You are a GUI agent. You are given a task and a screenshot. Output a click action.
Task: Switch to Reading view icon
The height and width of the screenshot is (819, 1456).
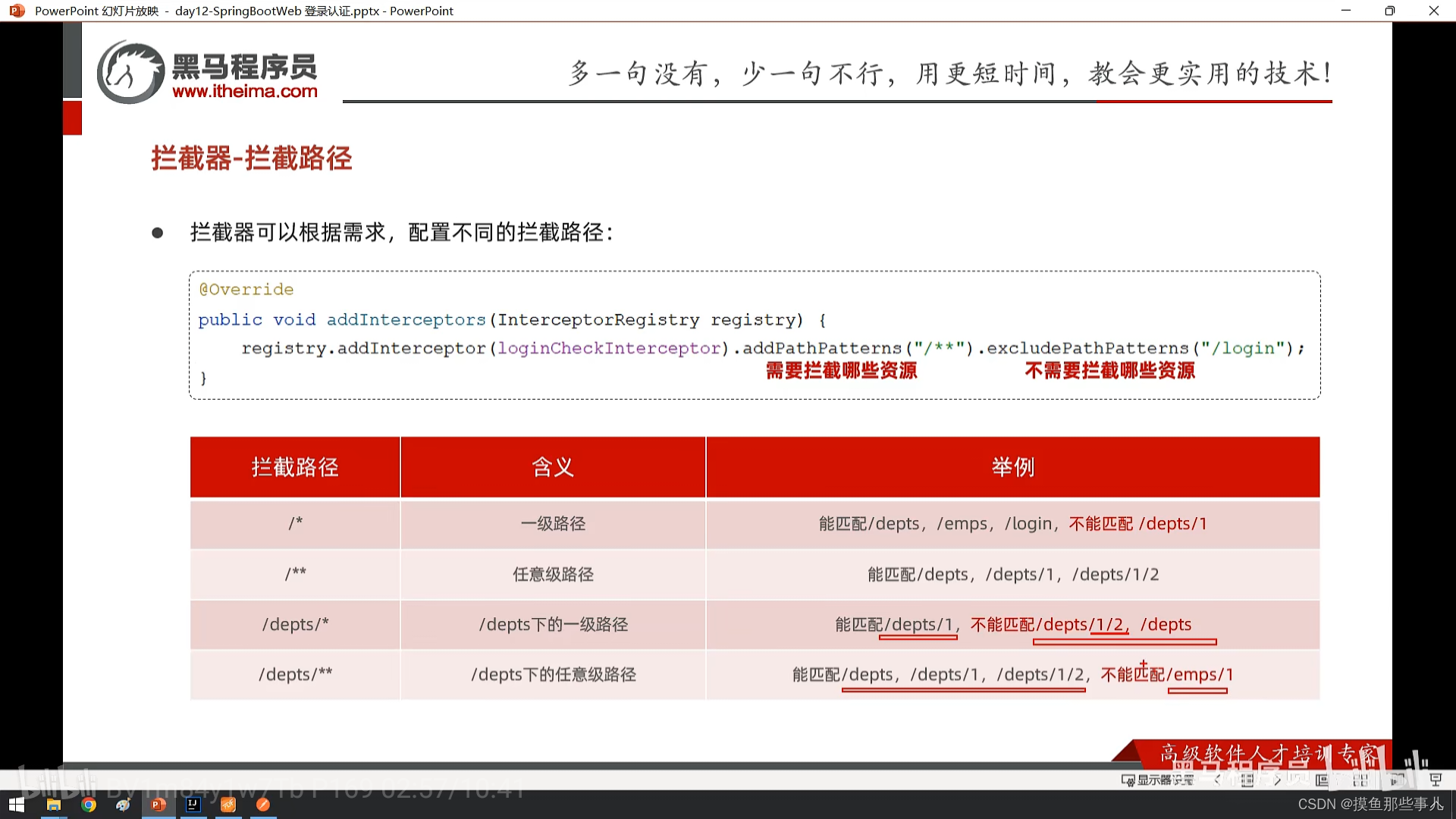[1398, 780]
